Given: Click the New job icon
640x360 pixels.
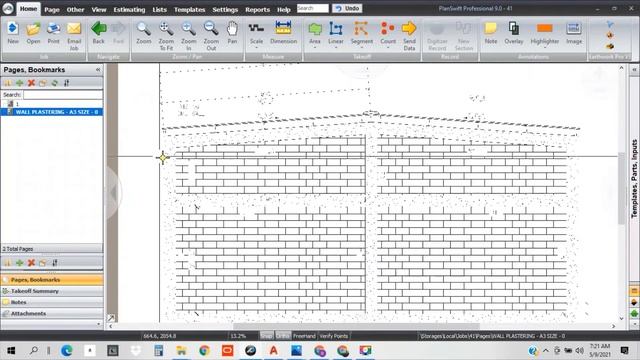Looking at the screenshot, I should point(13,33).
